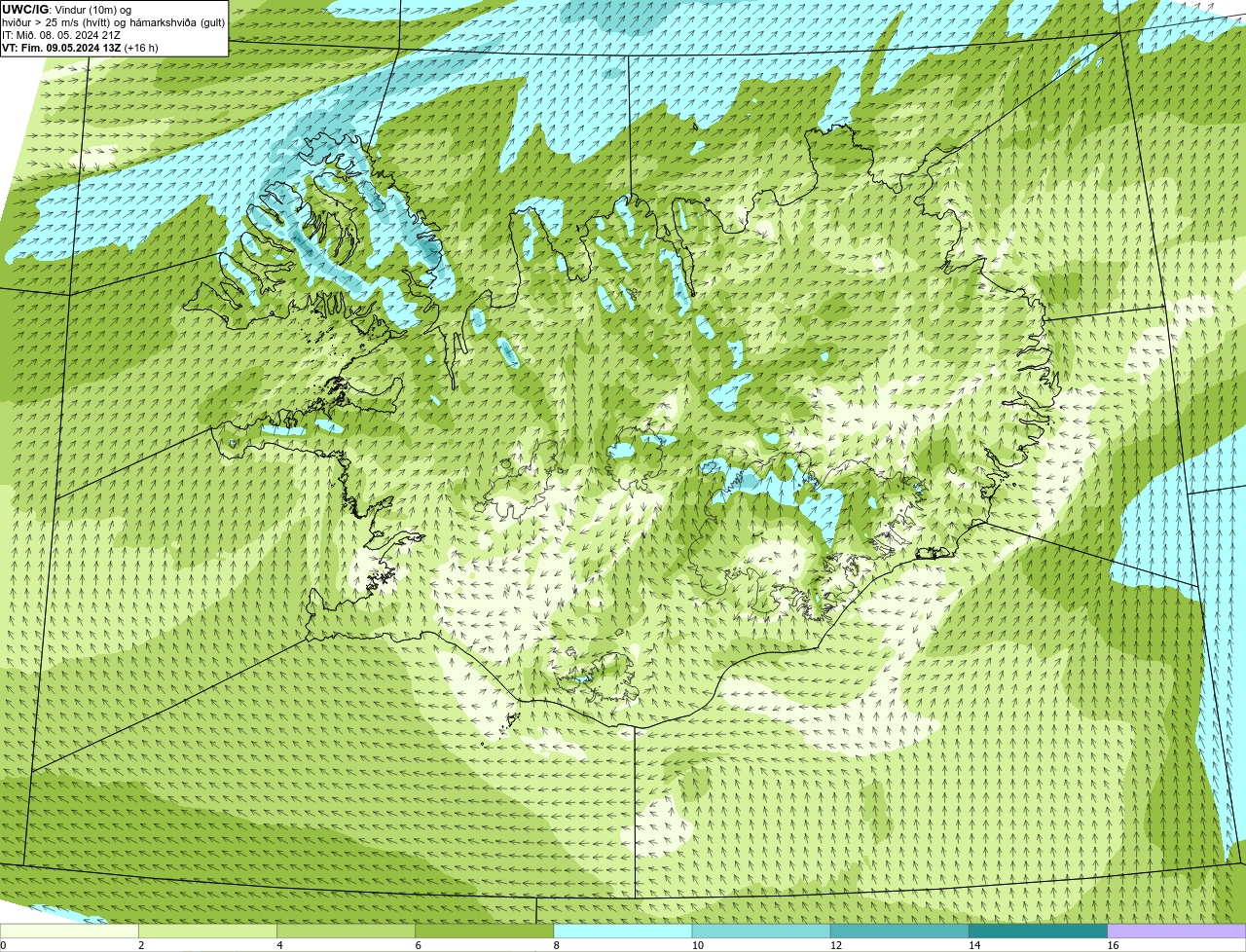1246x952 pixels.
Task: Click the legend scale label '0'
Action: coord(3,945)
